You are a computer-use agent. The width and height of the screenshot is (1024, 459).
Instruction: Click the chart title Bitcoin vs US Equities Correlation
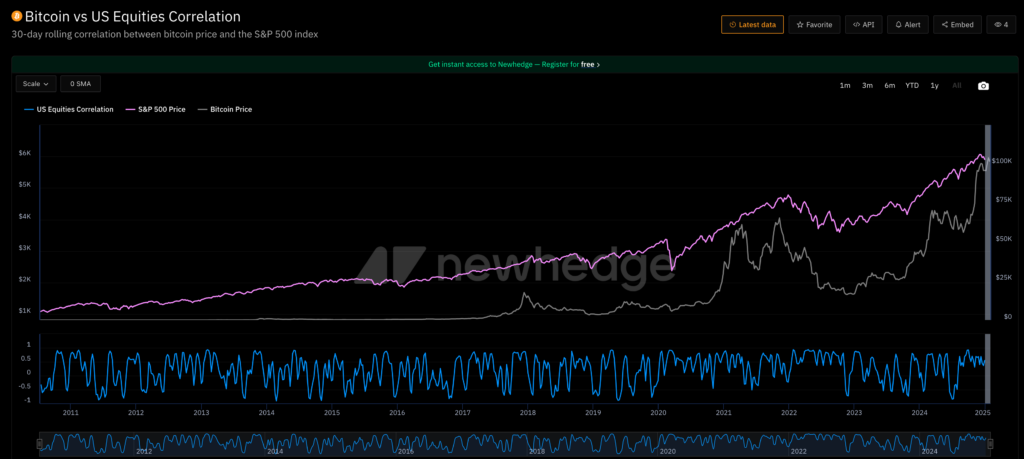(133, 16)
